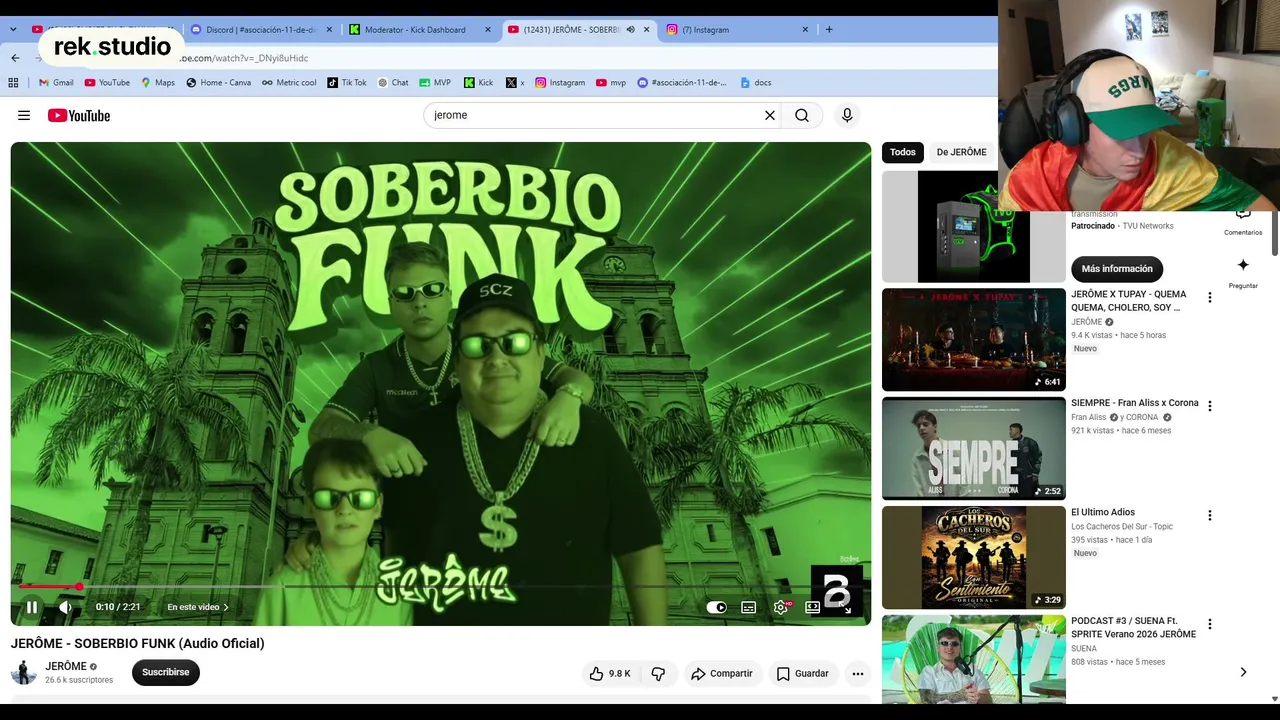Viewport: 1280px width, 720px height.
Task: Open the Maps bookmark
Action: coord(158,83)
